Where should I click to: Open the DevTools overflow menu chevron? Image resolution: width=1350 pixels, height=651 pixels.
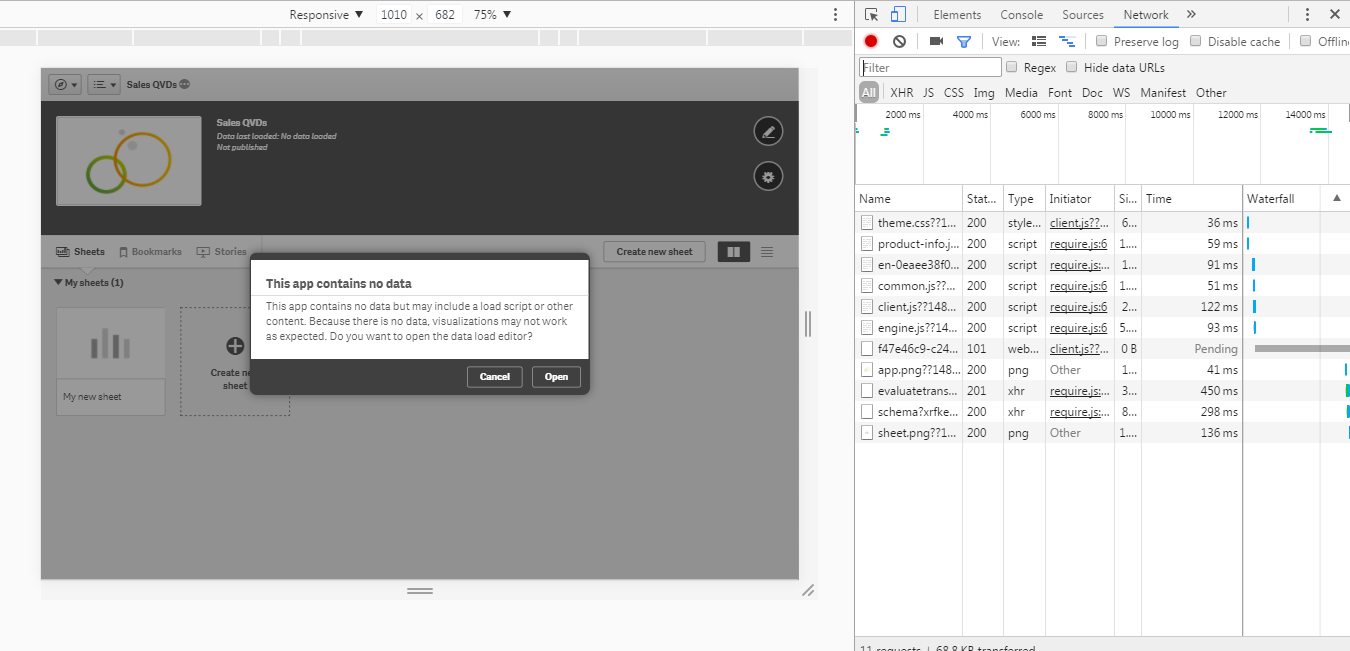[x=1191, y=14]
